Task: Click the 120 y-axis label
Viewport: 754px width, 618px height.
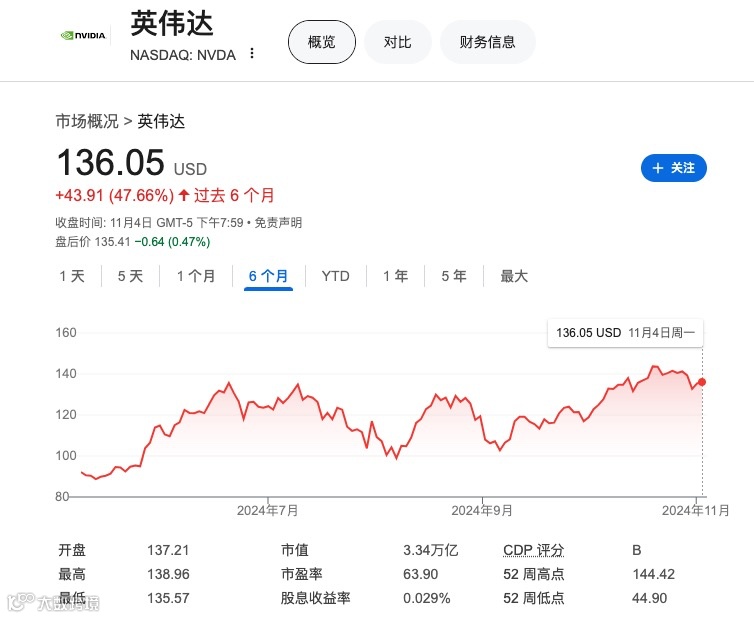Action: tap(66, 414)
